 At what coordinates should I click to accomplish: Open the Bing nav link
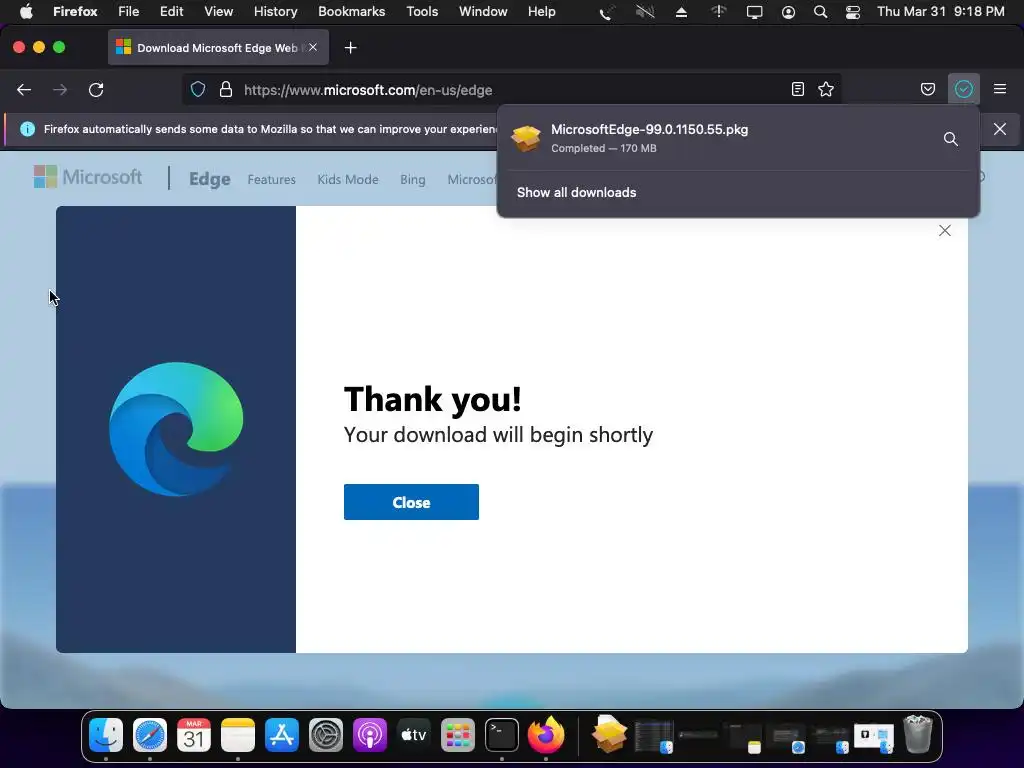click(413, 180)
